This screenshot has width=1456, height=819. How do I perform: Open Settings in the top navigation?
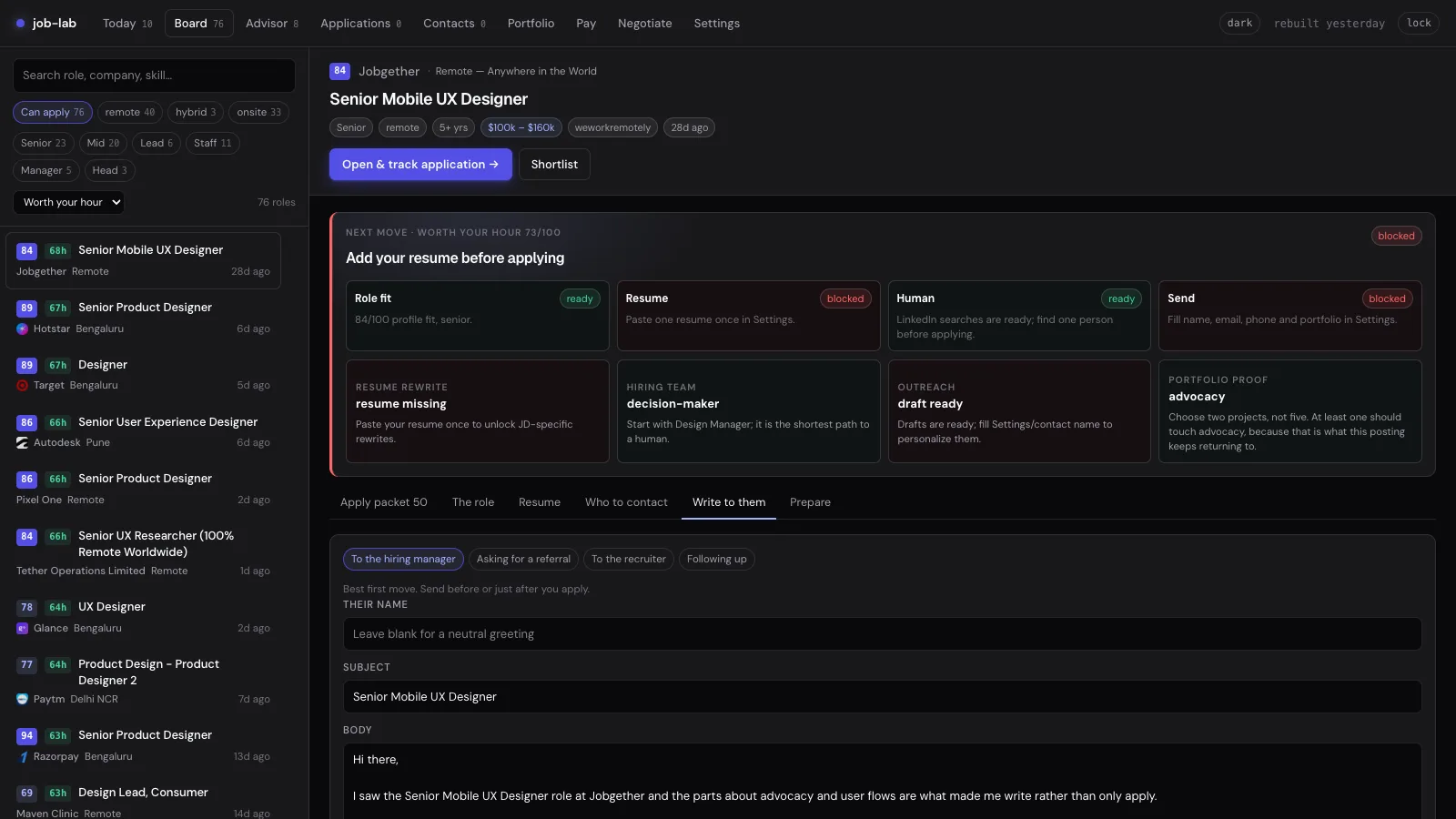click(716, 24)
